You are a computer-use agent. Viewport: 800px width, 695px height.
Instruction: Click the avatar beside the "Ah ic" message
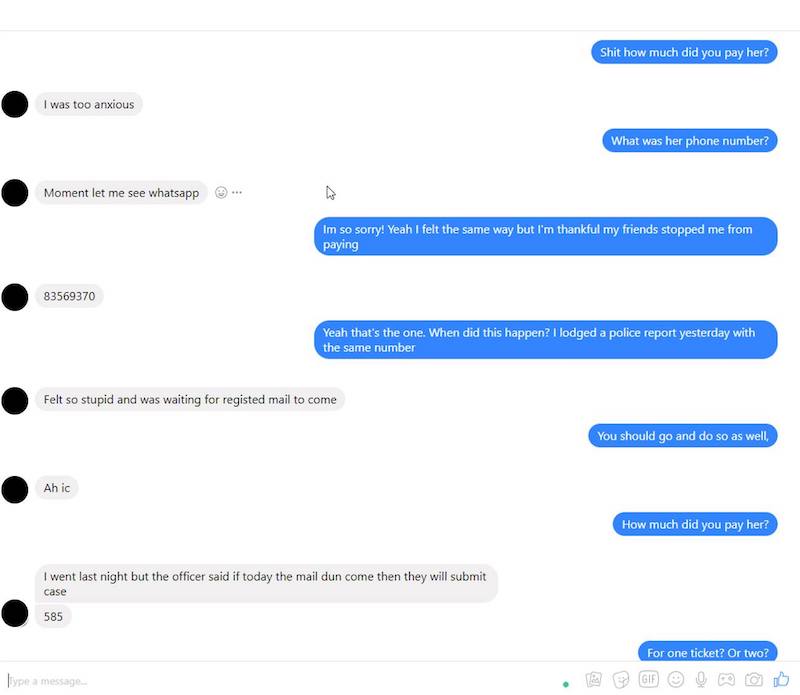click(x=15, y=489)
